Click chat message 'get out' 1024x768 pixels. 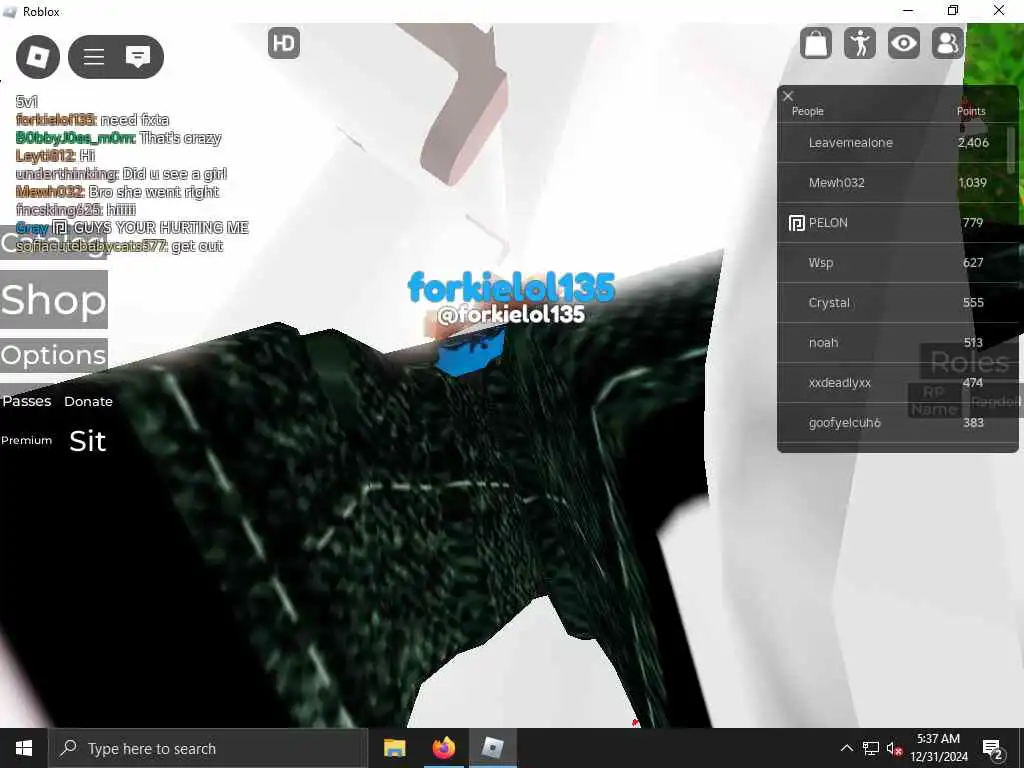click(x=197, y=246)
